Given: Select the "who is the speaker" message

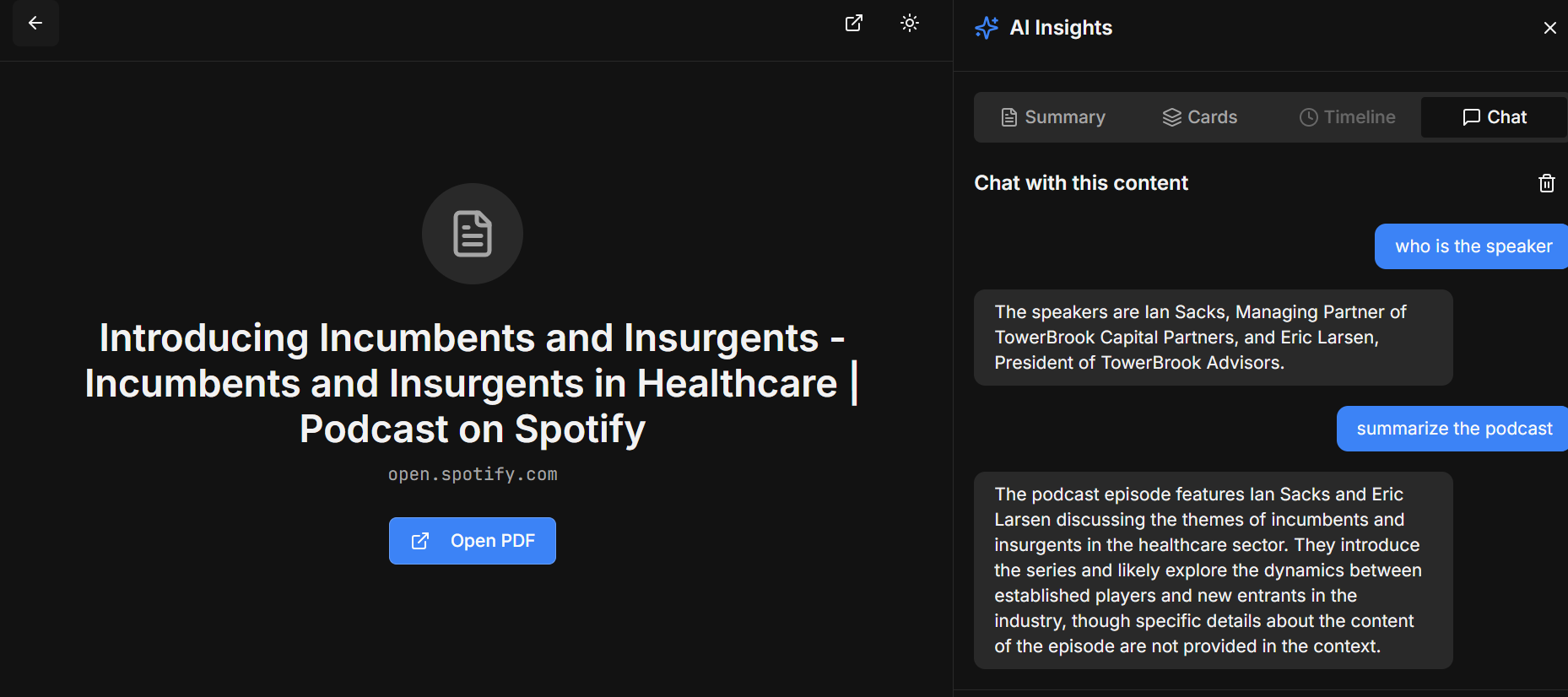Looking at the screenshot, I should click(1473, 246).
